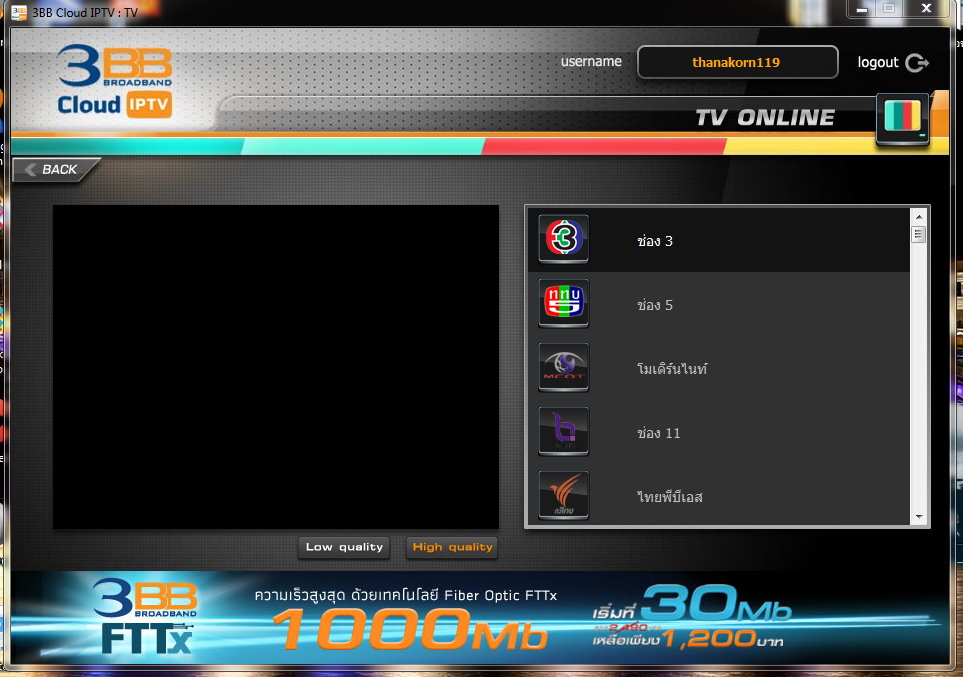Click the channel list scroll down arrow
This screenshot has height=677, width=963.
coord(919,517)
